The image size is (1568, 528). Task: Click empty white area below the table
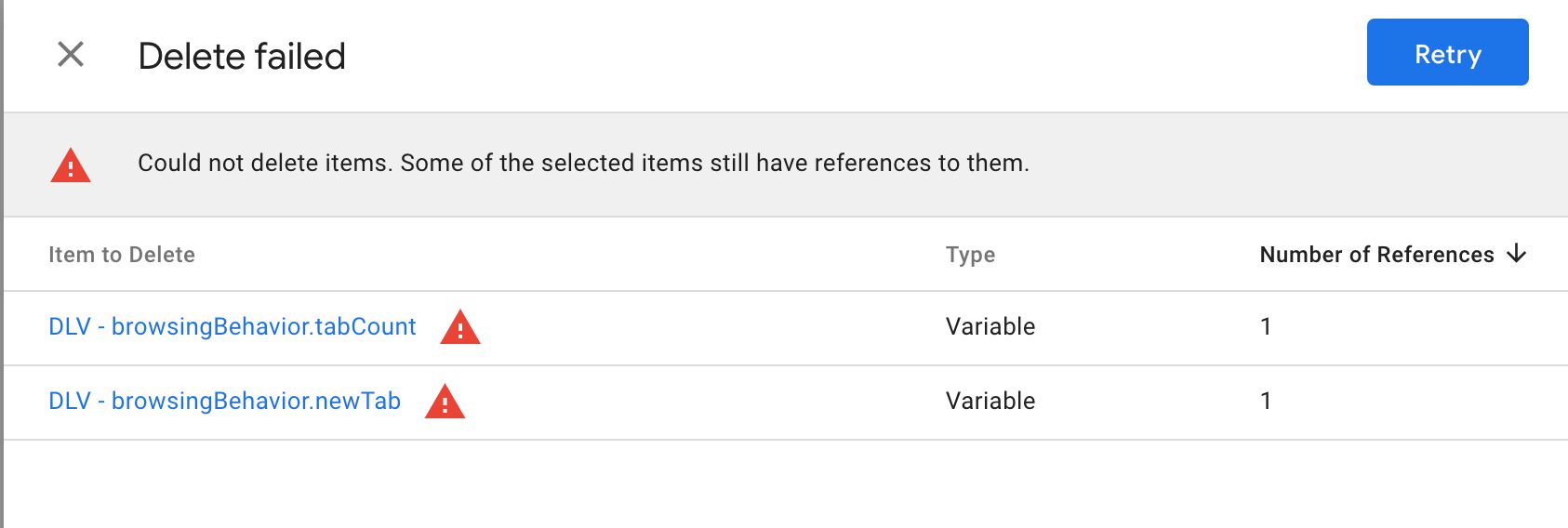pyautogui.click(x=786, y=484)
